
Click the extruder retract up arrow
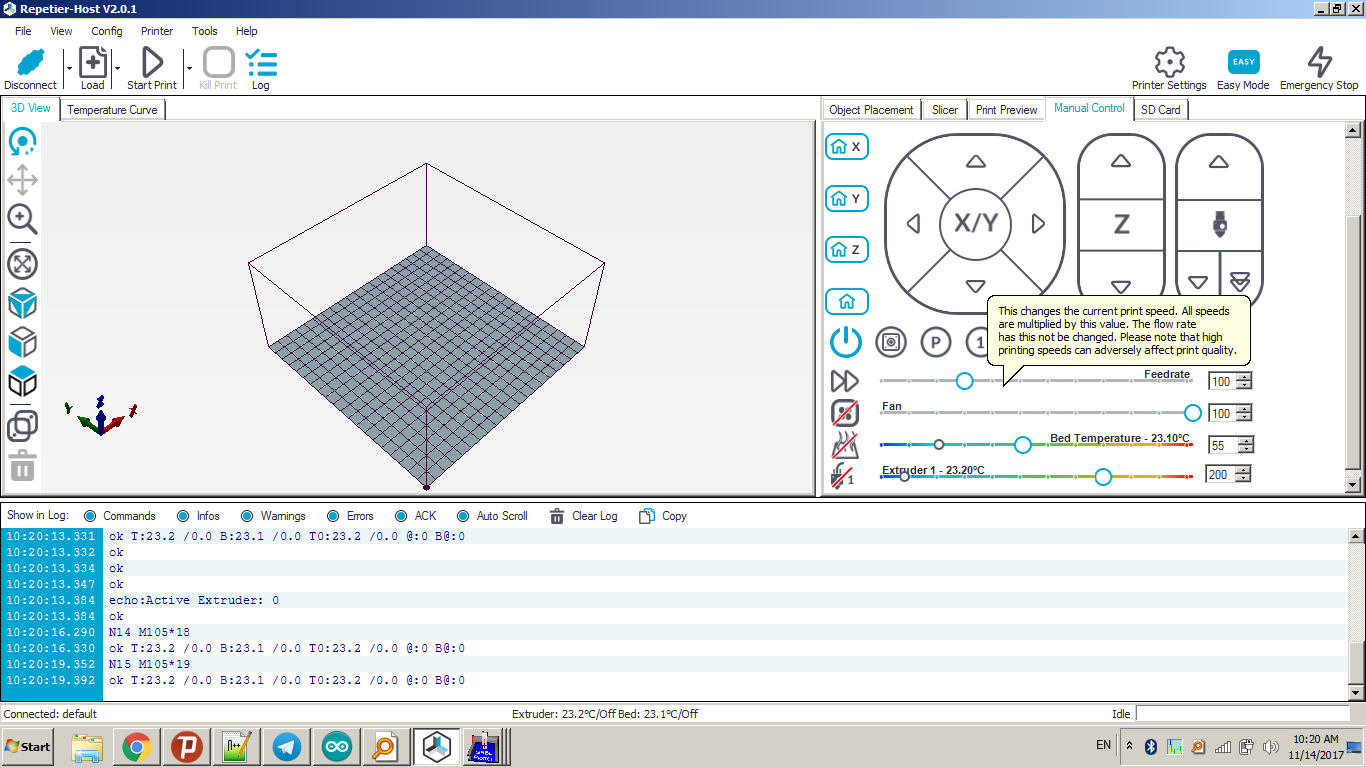point(1218,161)
